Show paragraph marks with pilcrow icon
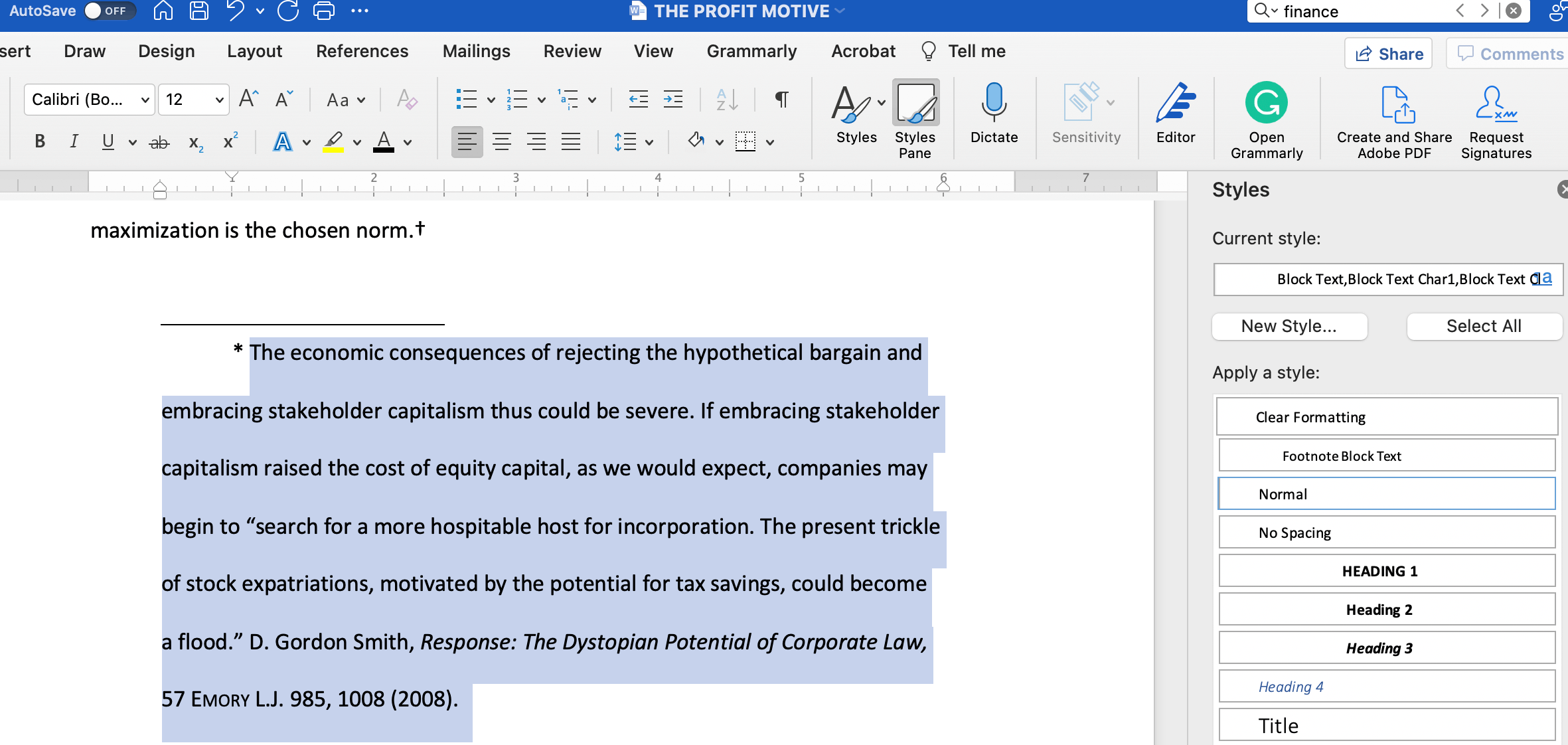This screenshot has width=1568, height=745. (x=782, y=100)
